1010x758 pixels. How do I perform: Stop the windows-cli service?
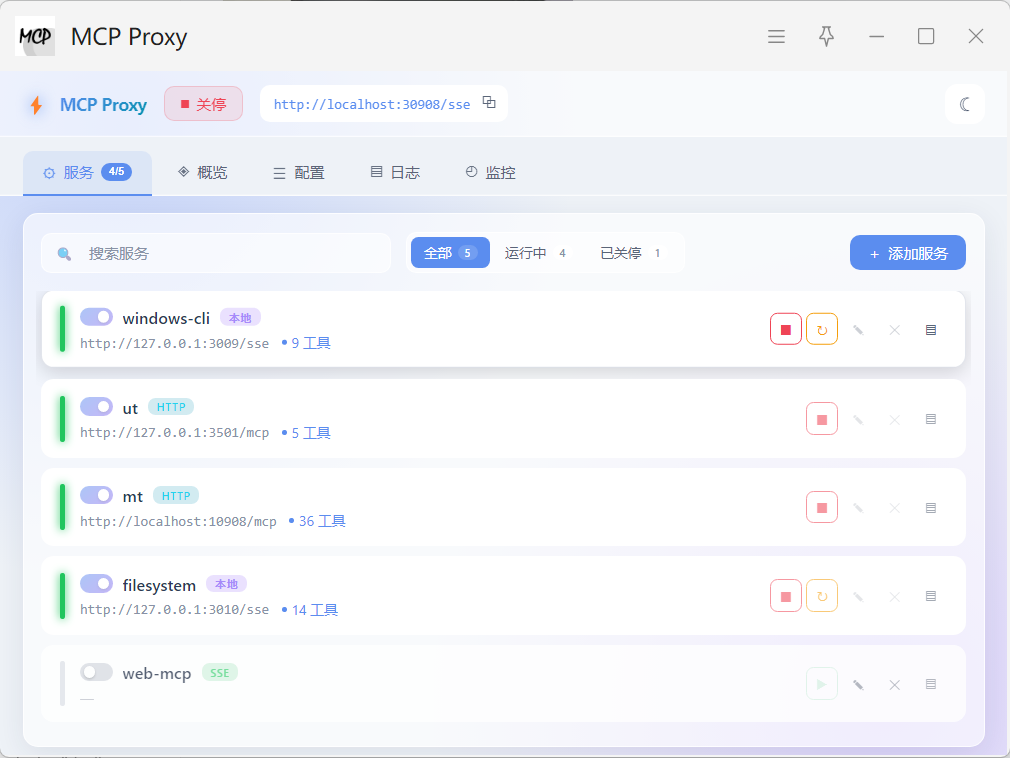click(785, 329)
